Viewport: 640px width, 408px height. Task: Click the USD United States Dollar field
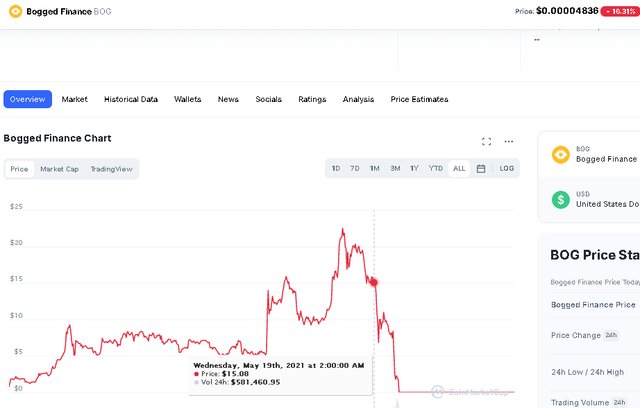tap(589, 200)
